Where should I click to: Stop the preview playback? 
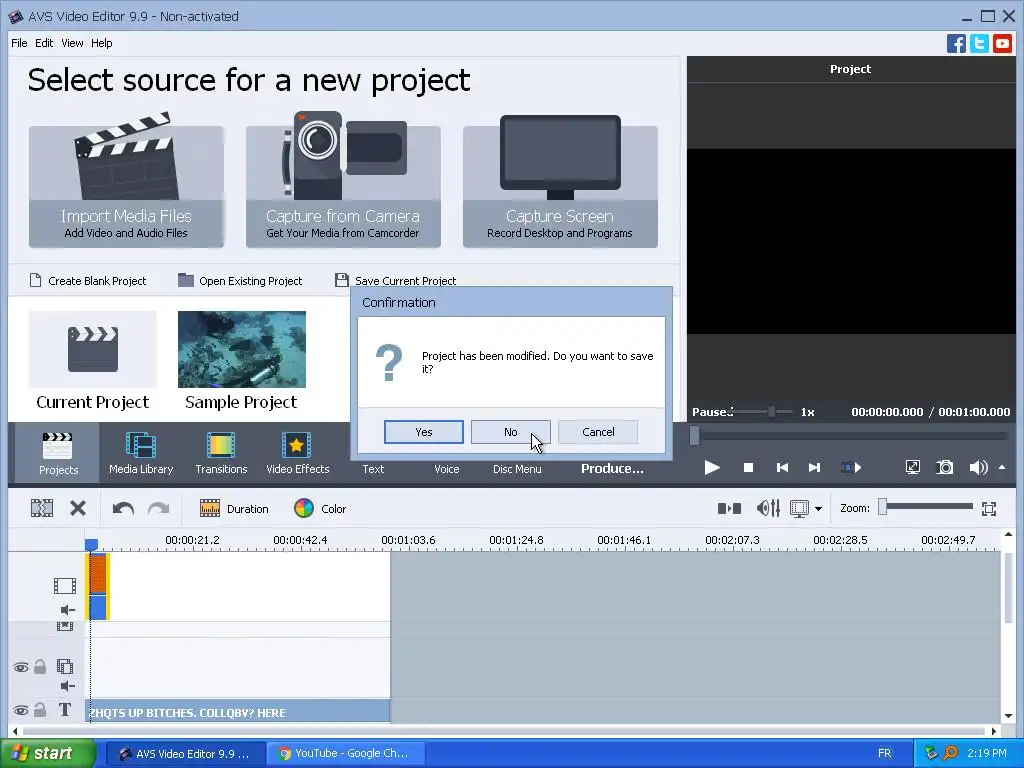[x=748, y=468]
